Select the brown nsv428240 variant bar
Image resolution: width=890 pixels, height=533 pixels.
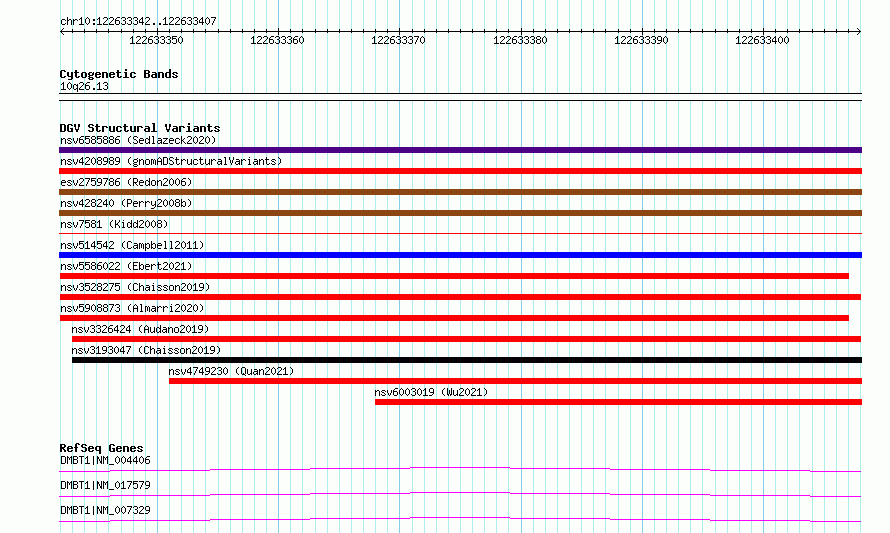[460, 213]
